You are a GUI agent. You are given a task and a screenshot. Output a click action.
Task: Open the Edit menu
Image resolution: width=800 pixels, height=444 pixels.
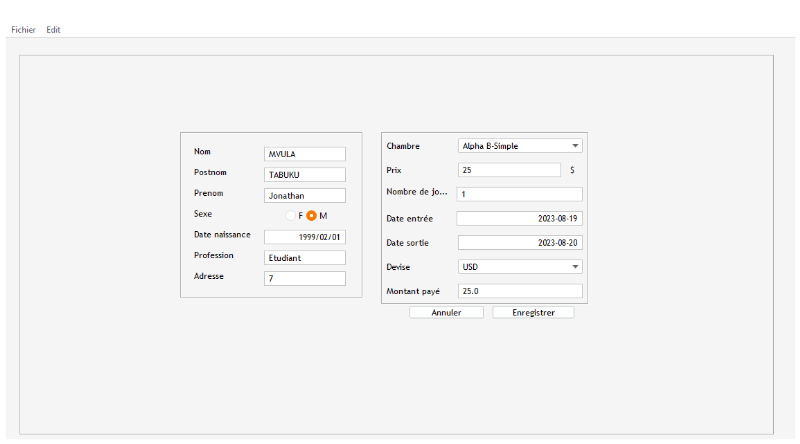click(53, 30)
